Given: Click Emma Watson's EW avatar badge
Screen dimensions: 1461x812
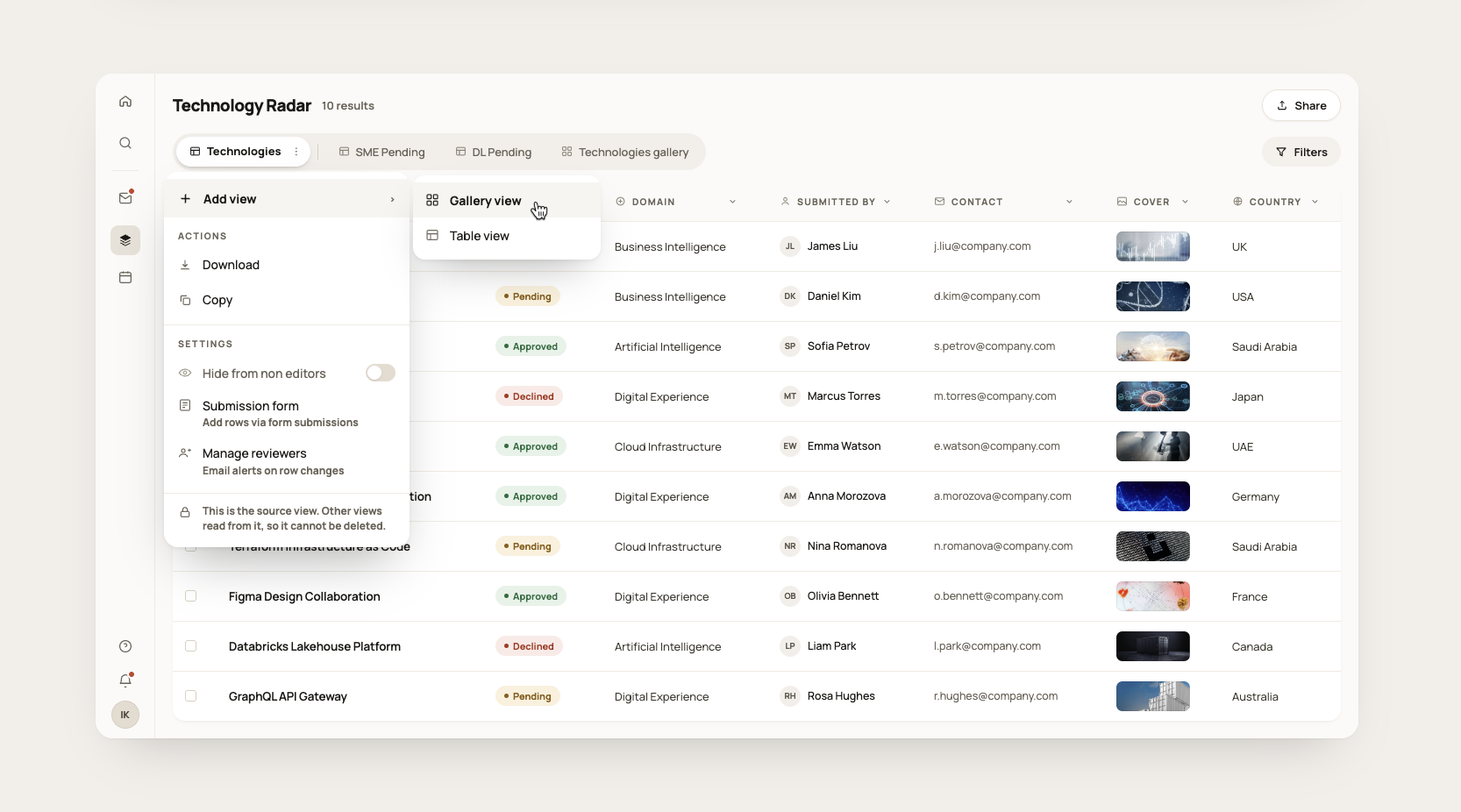Looking at the screenshot, I should click(790, 446).
